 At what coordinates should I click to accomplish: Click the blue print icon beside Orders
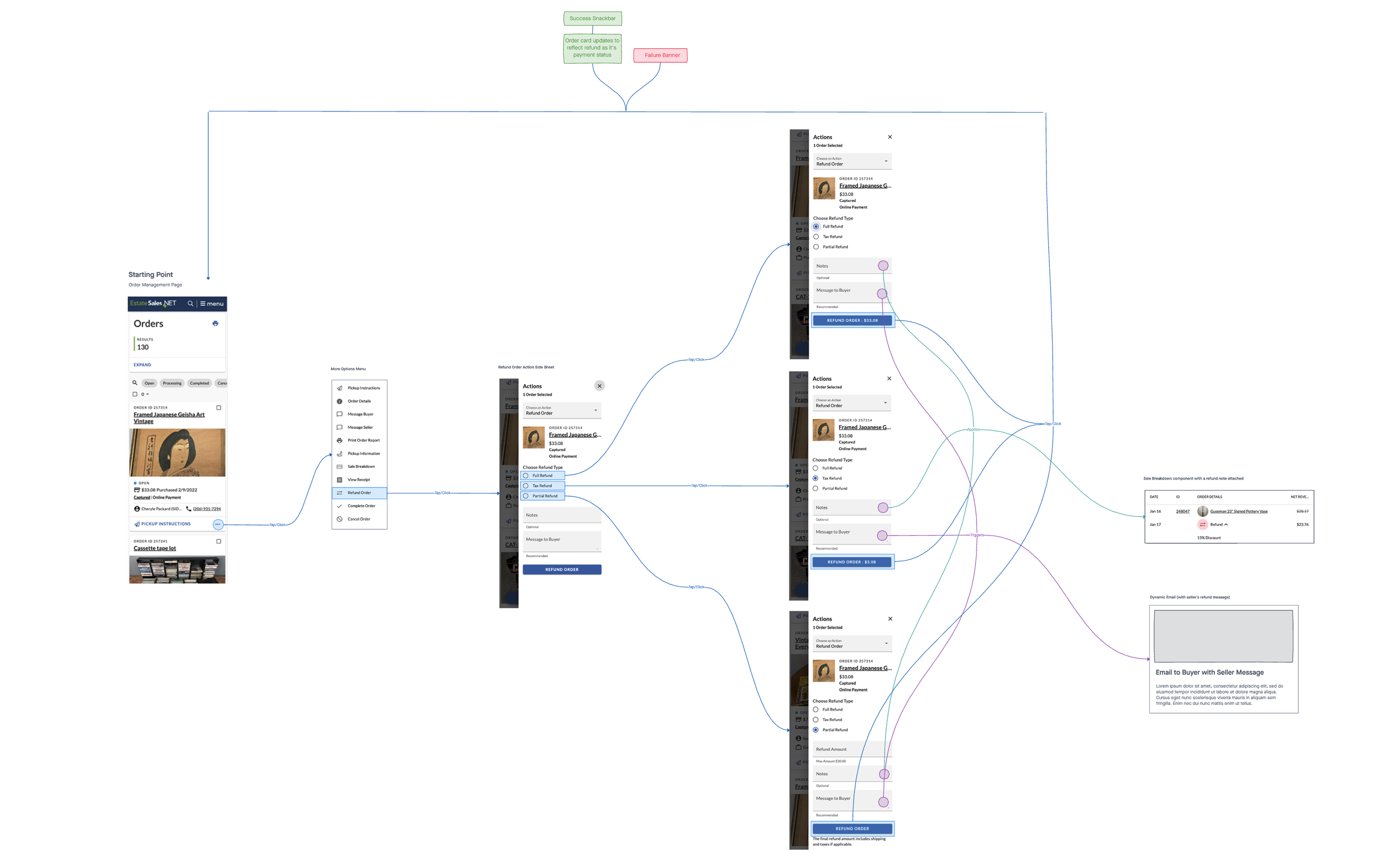(215, 324)
